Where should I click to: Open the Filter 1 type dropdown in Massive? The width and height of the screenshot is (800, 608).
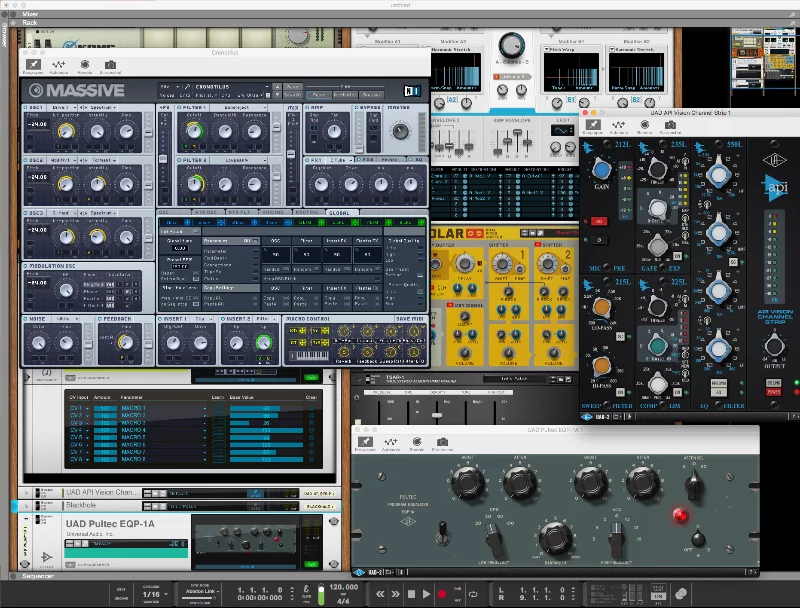(x=245, y=108)
